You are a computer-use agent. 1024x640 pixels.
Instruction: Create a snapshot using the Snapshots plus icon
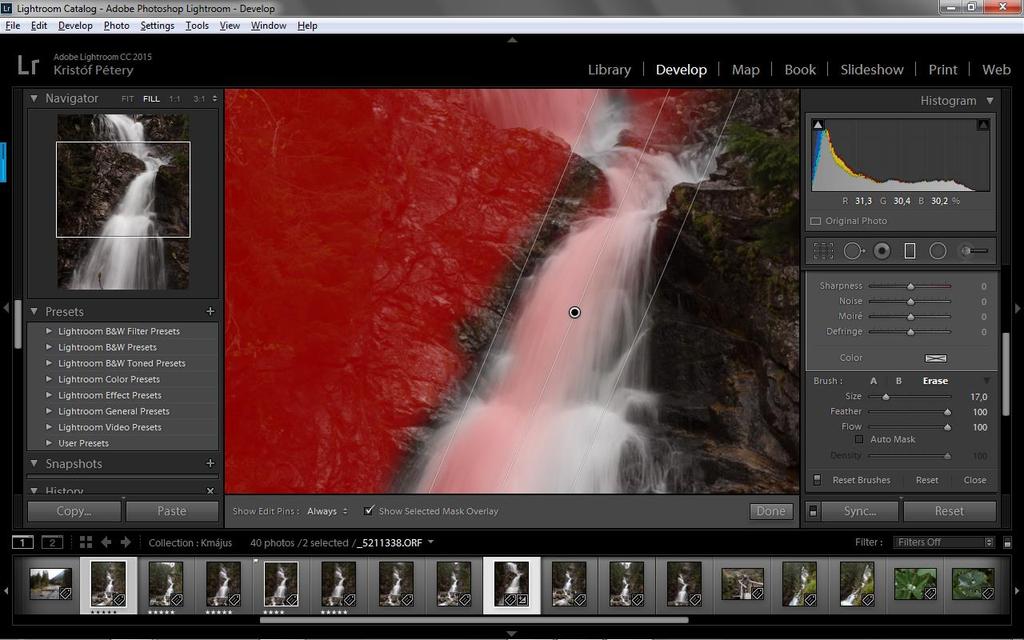point(210,463)
